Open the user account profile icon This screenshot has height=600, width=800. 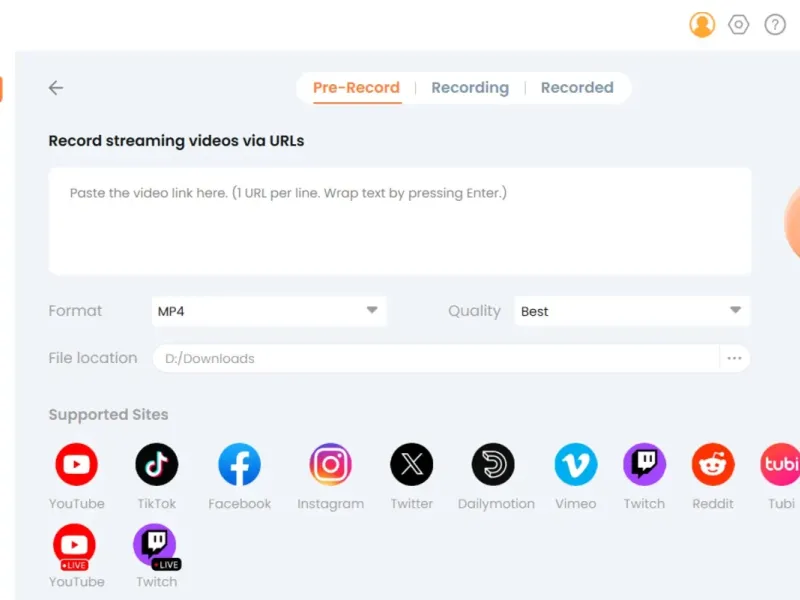tap(702, 24)
